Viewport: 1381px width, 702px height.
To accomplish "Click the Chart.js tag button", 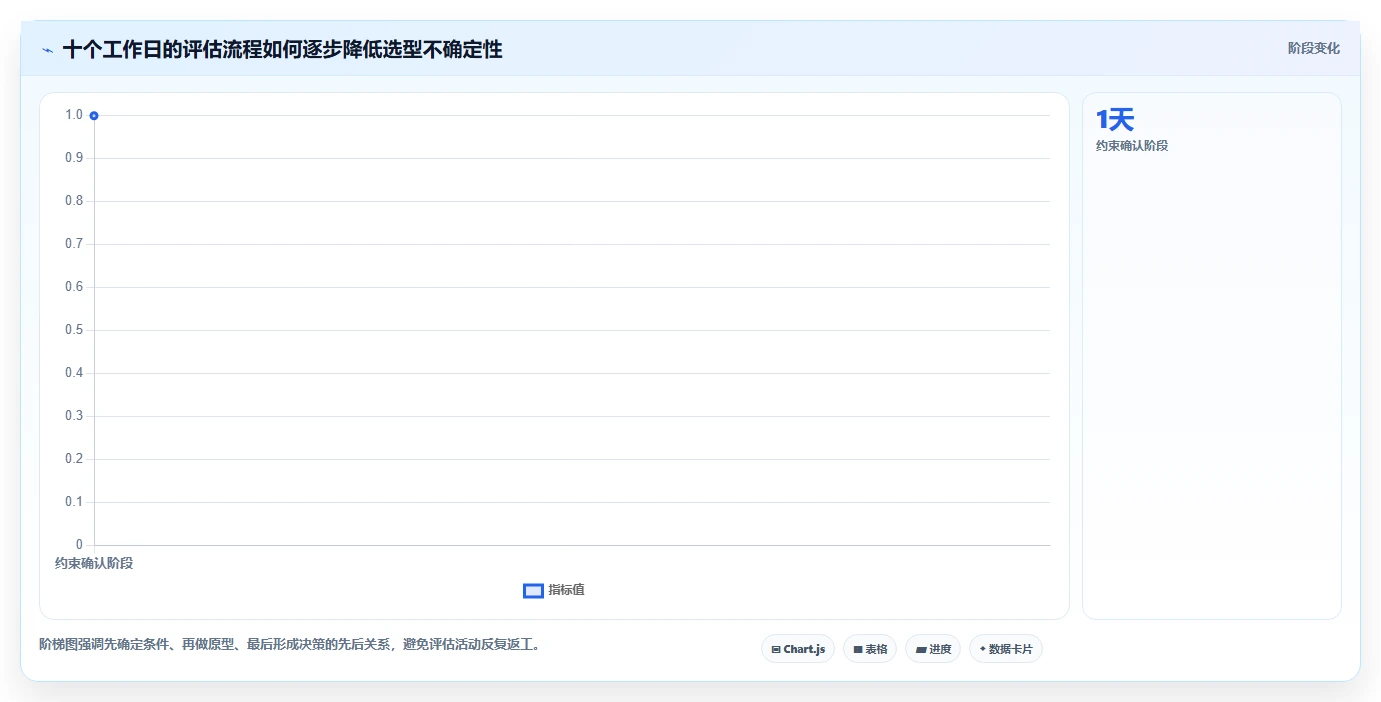I will coord(798,649).
